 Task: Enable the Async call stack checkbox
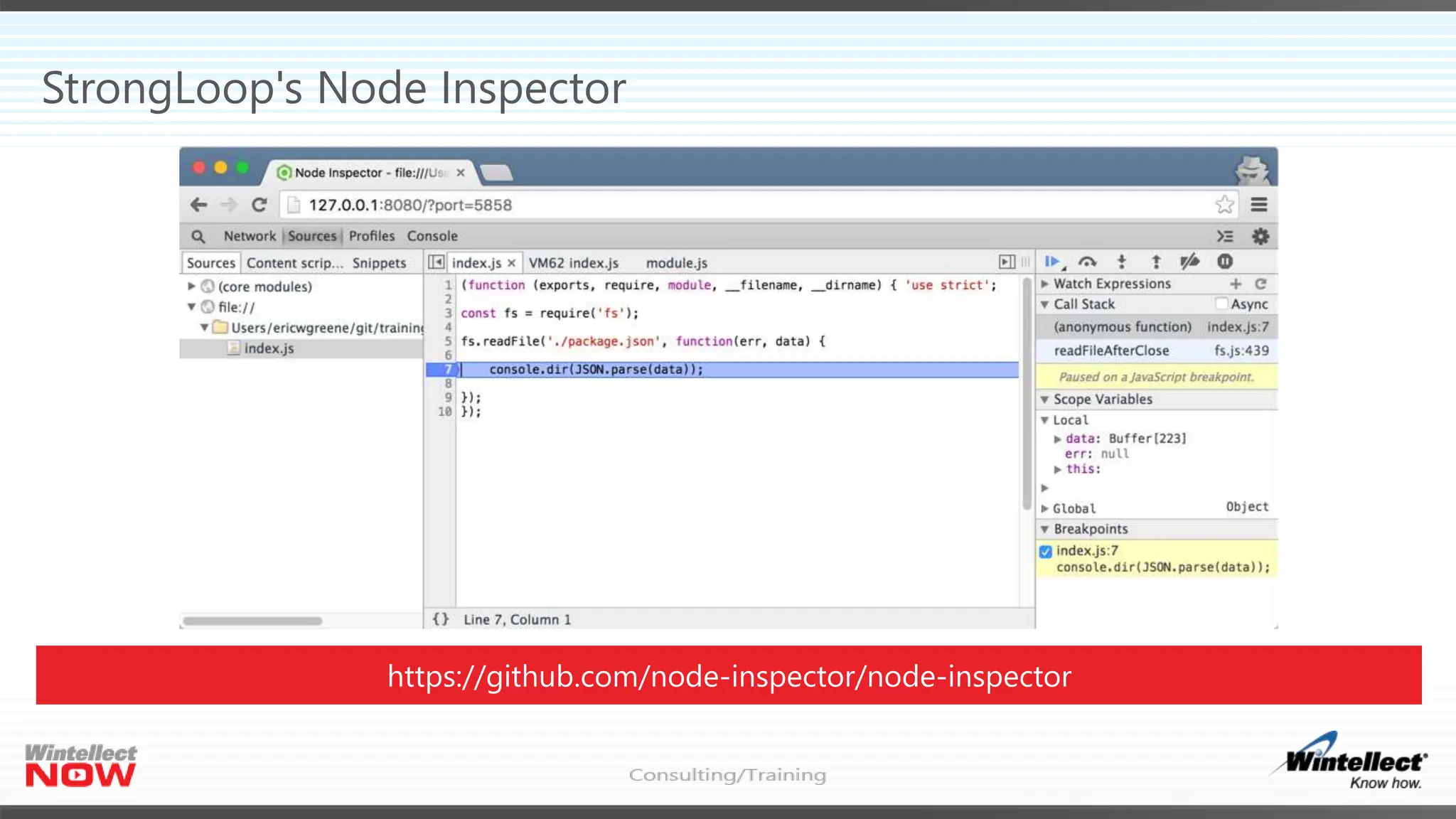pyautogui.click(x=1221, y=304)
